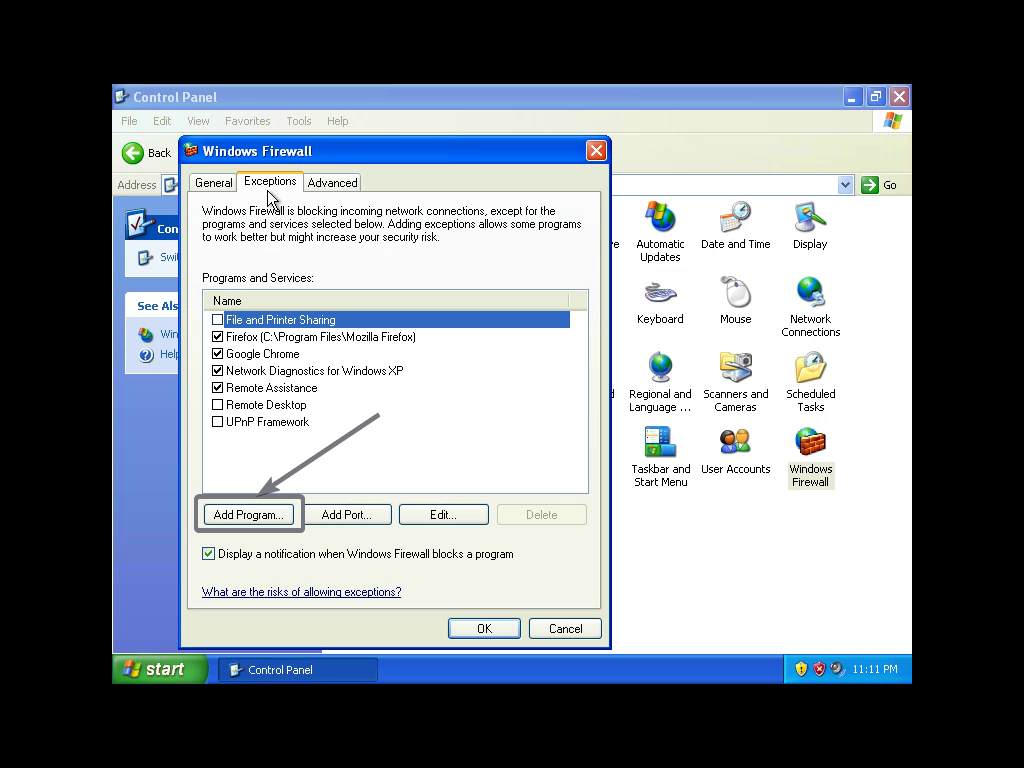The height and width of the screenshot is (768, 1024).
Task: Switch to the General tab
Action: point(214,183)
